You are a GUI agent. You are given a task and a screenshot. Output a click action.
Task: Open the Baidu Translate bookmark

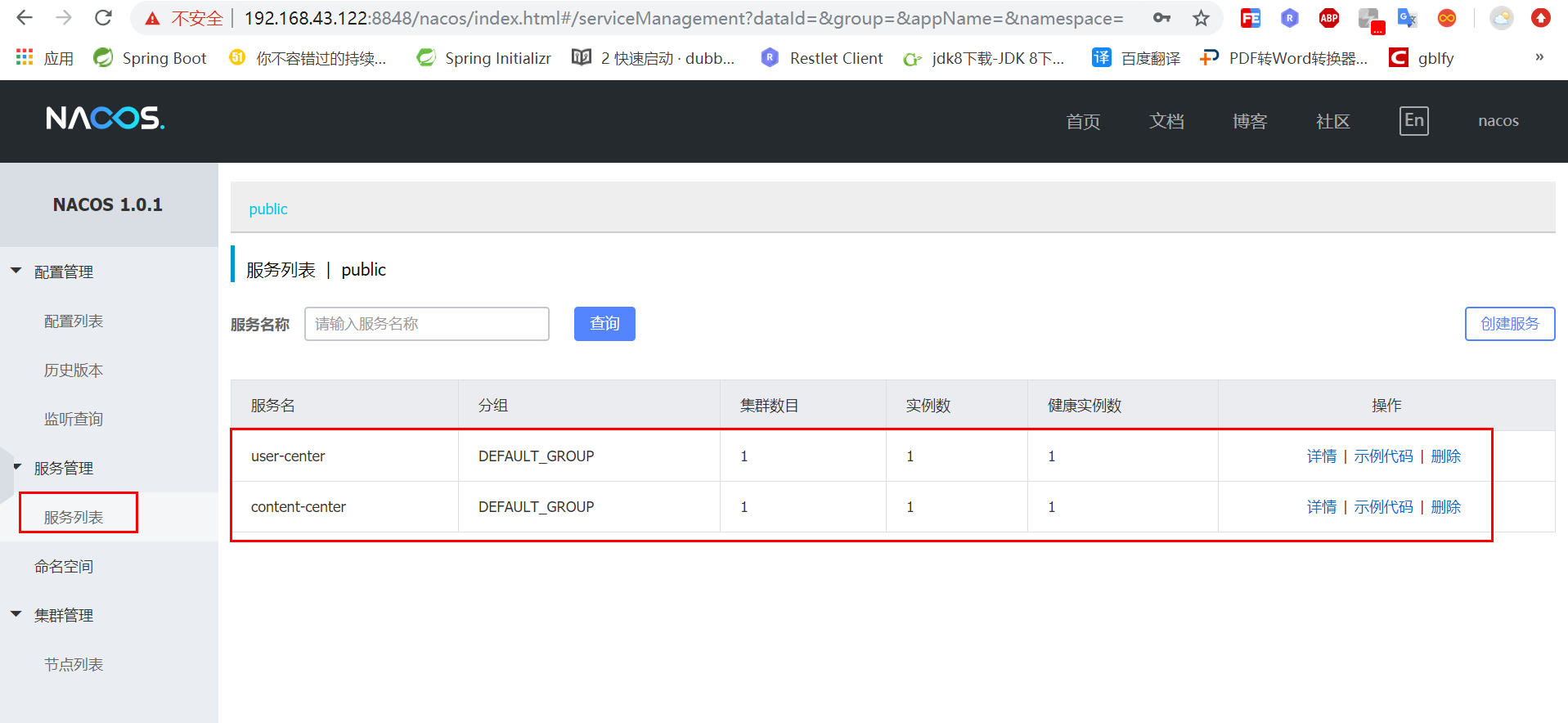point(1137,57)
